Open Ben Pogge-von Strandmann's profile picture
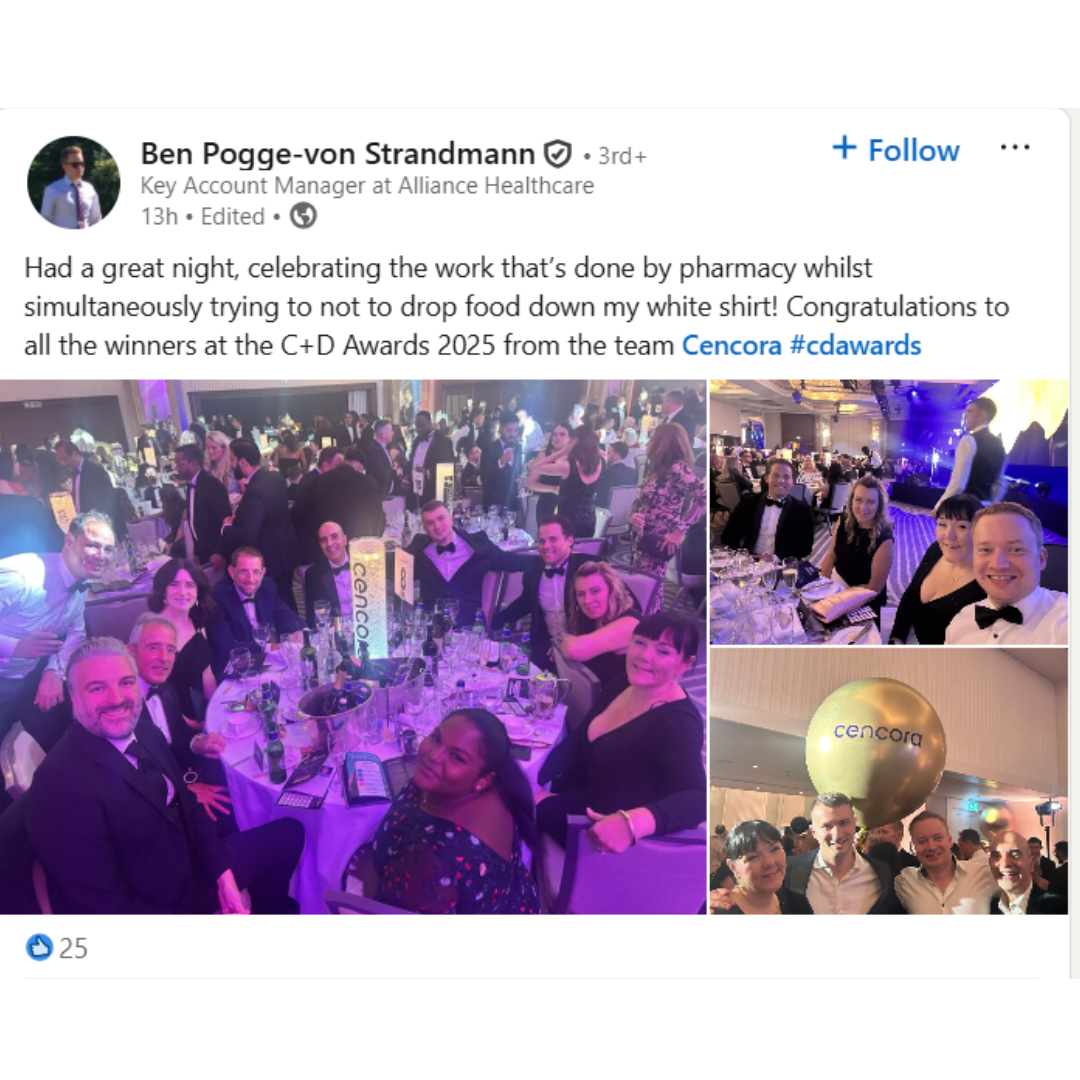1080x1080 pixels. (x=74, y=183)
